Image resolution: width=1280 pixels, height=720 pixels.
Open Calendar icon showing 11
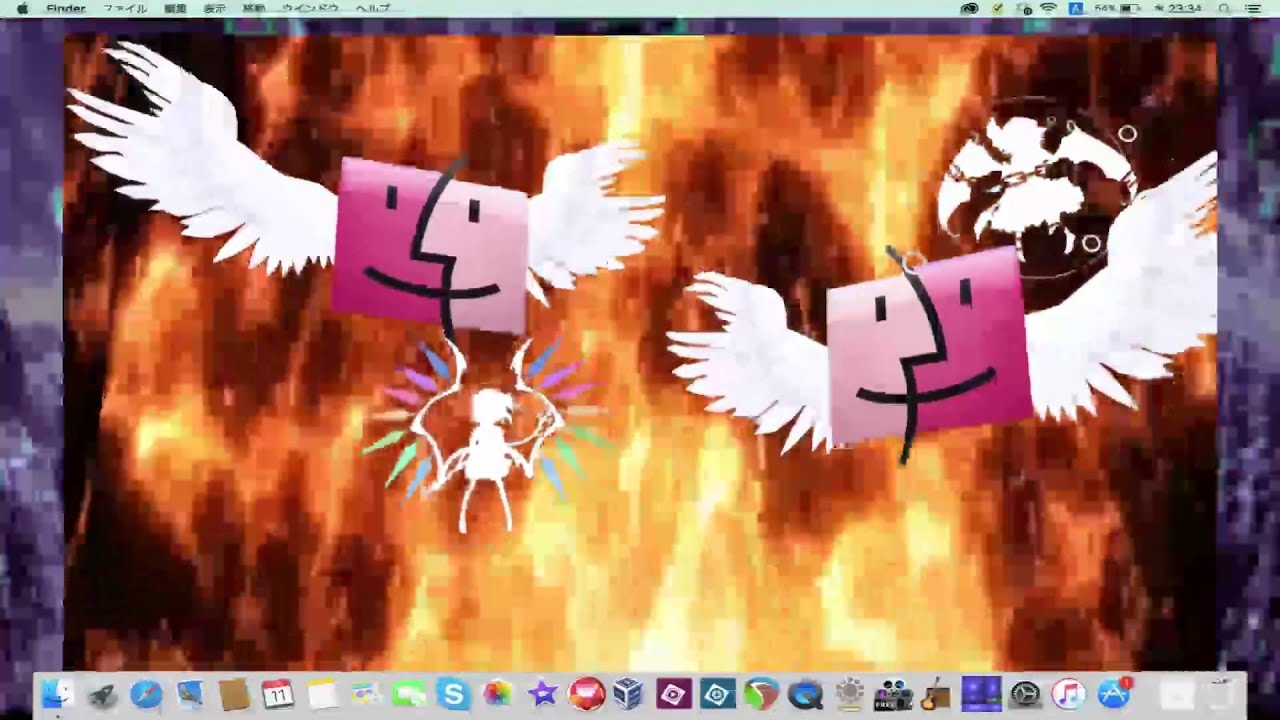tap(278, 694)
